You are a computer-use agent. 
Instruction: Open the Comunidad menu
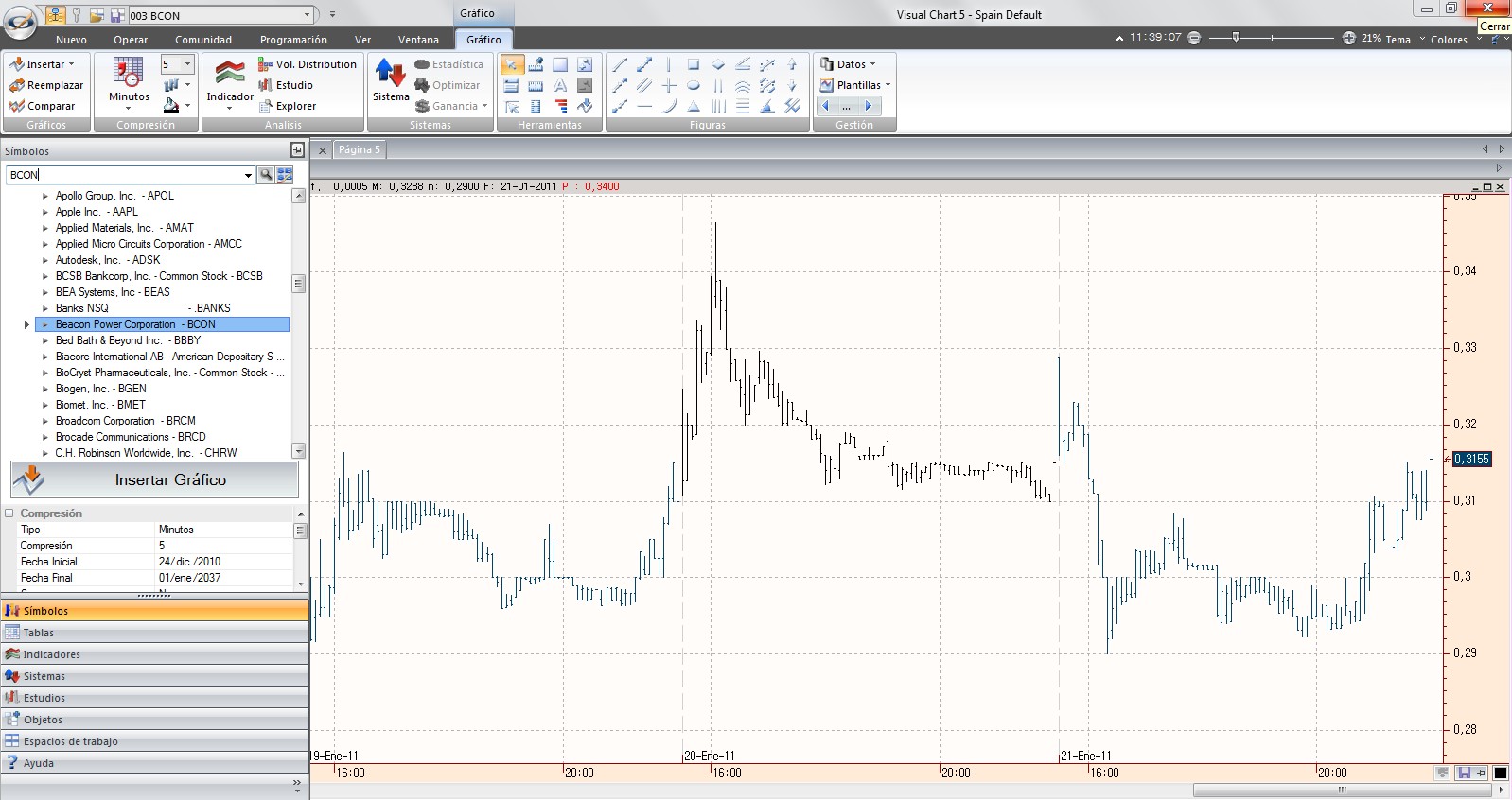pyautogui.click(x=203, y=40)
